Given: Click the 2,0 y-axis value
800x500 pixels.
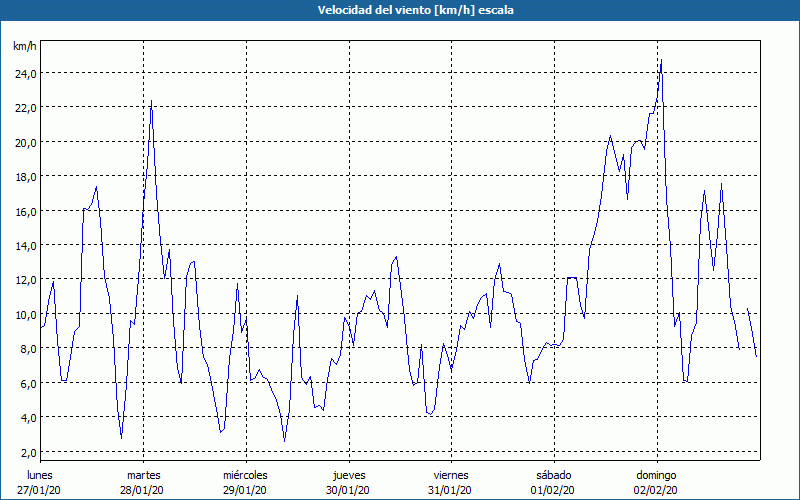Looking at the screenshot, I should click(x=29, y=453).
